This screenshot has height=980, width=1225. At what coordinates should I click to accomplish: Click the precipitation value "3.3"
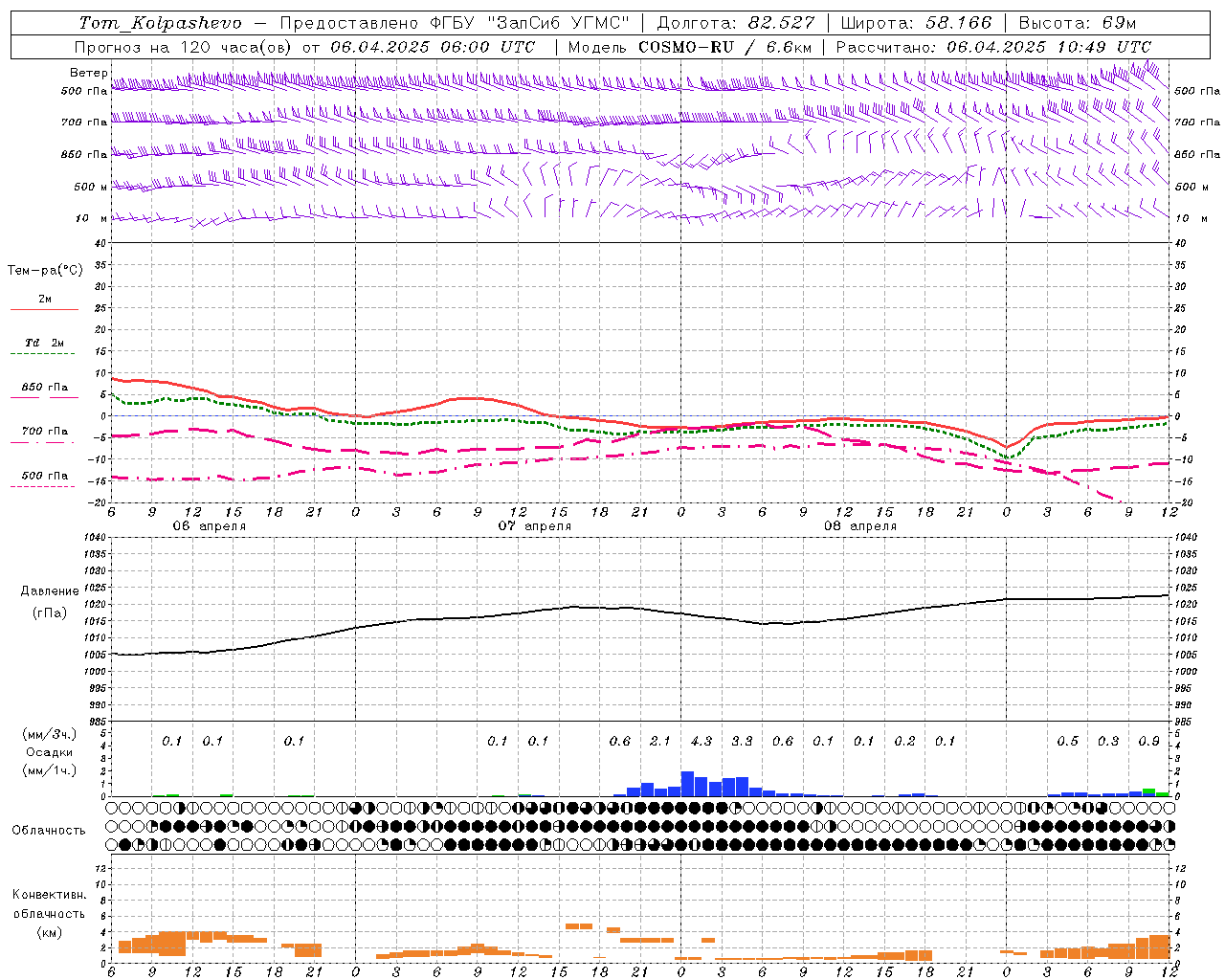[742, 741]
